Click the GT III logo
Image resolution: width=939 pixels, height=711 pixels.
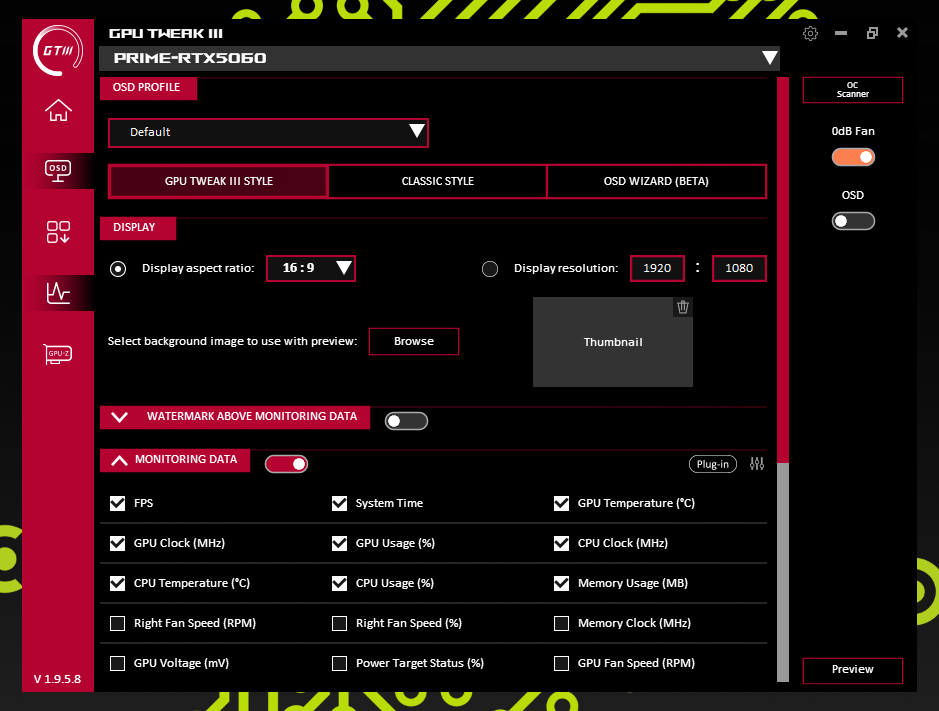point(58,50)
